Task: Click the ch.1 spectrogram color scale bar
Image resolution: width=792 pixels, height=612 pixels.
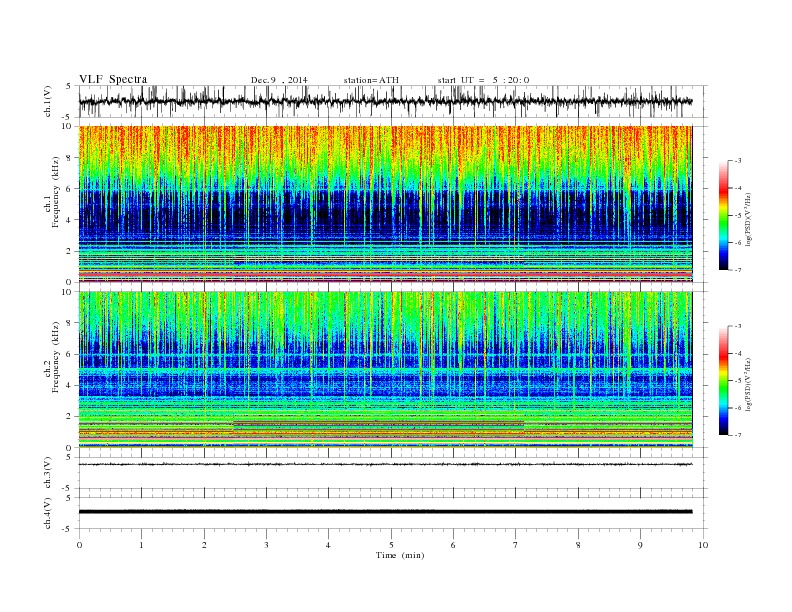Action: 723,216
